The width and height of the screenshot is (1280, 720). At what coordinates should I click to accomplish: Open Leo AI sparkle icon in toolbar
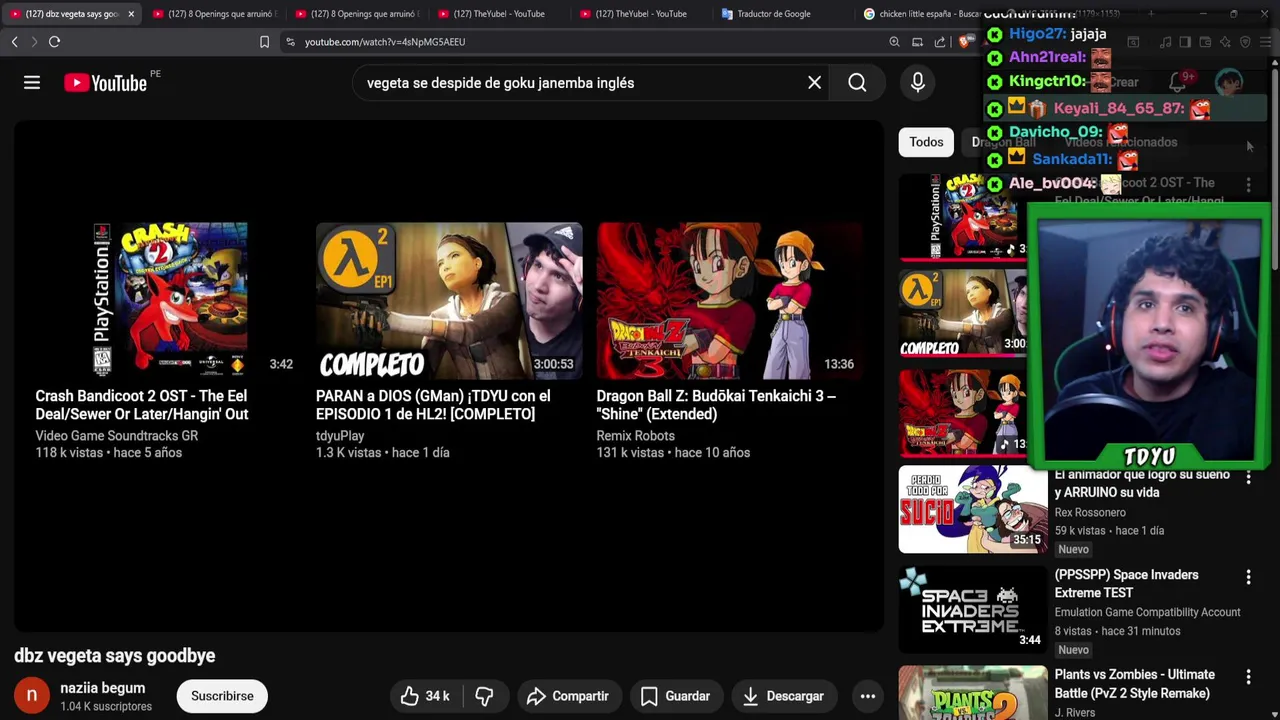(1225, 42)
